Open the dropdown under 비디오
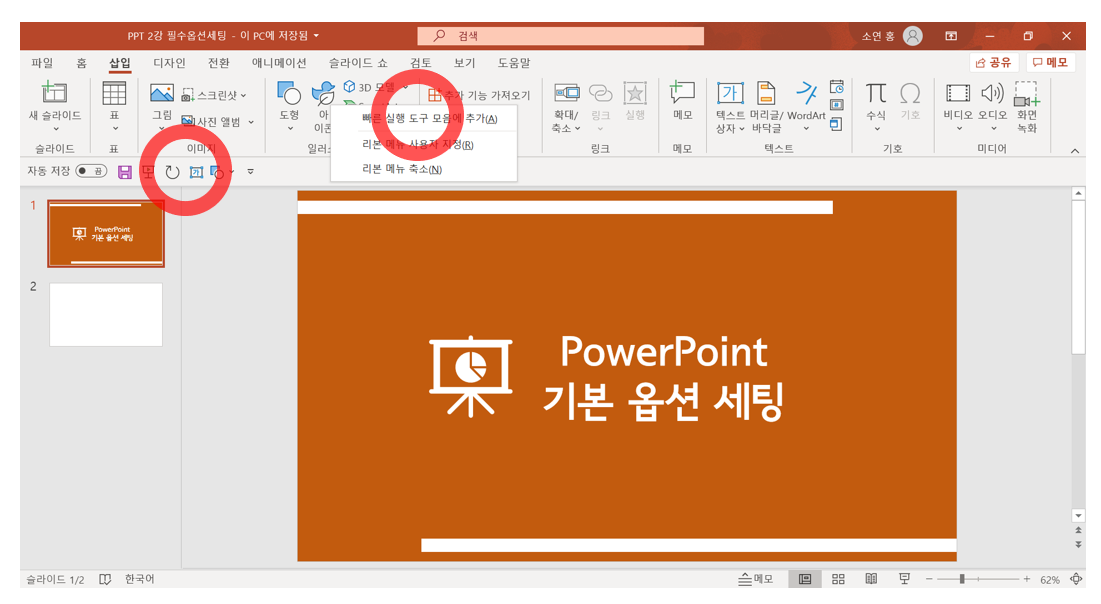Image resolution: width=1101 pixels, height=604 pixels. pos(959,129)
